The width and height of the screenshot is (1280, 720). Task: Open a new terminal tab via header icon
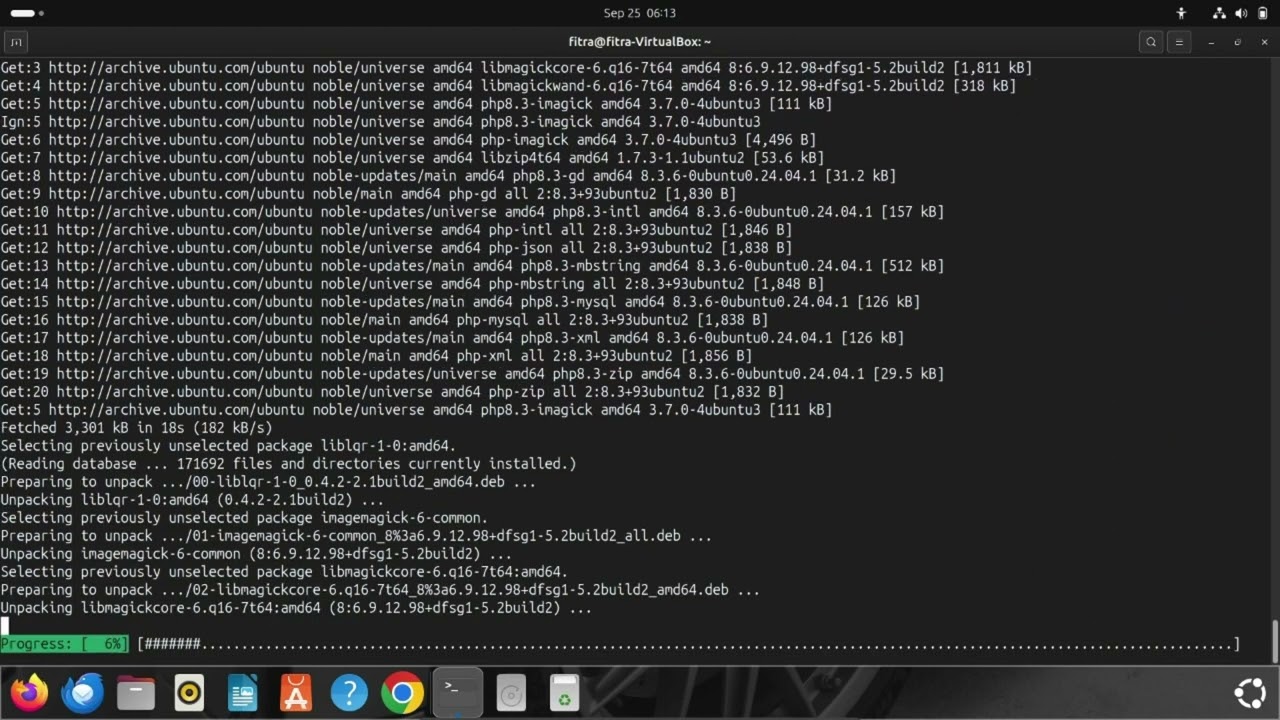point(16,42)
